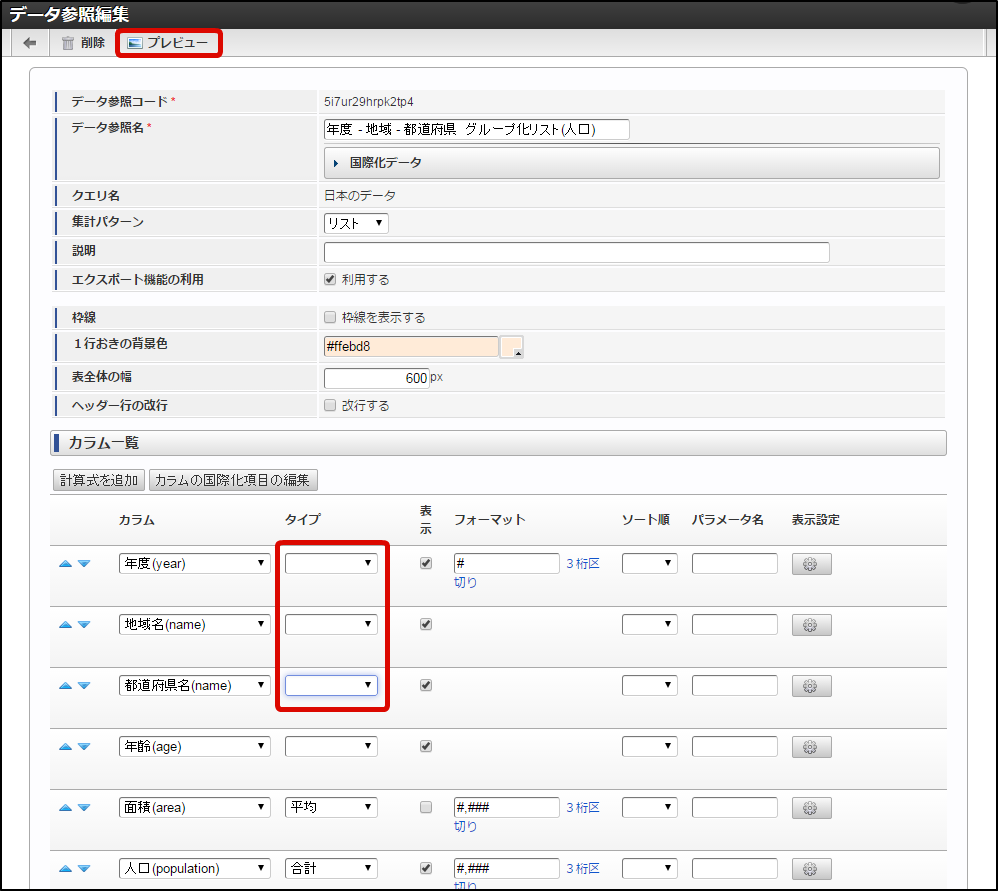998x891 pixels.
Task: Click the trash delete icon
Action: click(68, 43)
